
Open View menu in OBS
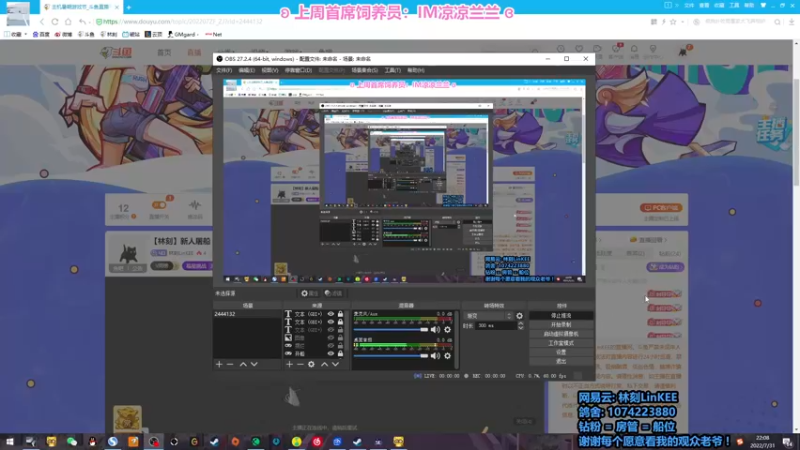click(x=270, y=70)
